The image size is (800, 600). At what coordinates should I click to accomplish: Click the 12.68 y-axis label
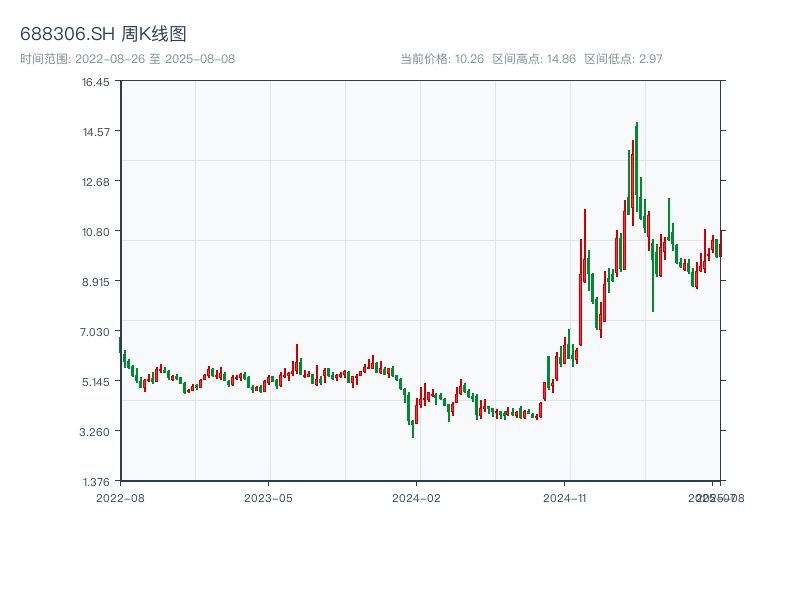tap(96, 182)
